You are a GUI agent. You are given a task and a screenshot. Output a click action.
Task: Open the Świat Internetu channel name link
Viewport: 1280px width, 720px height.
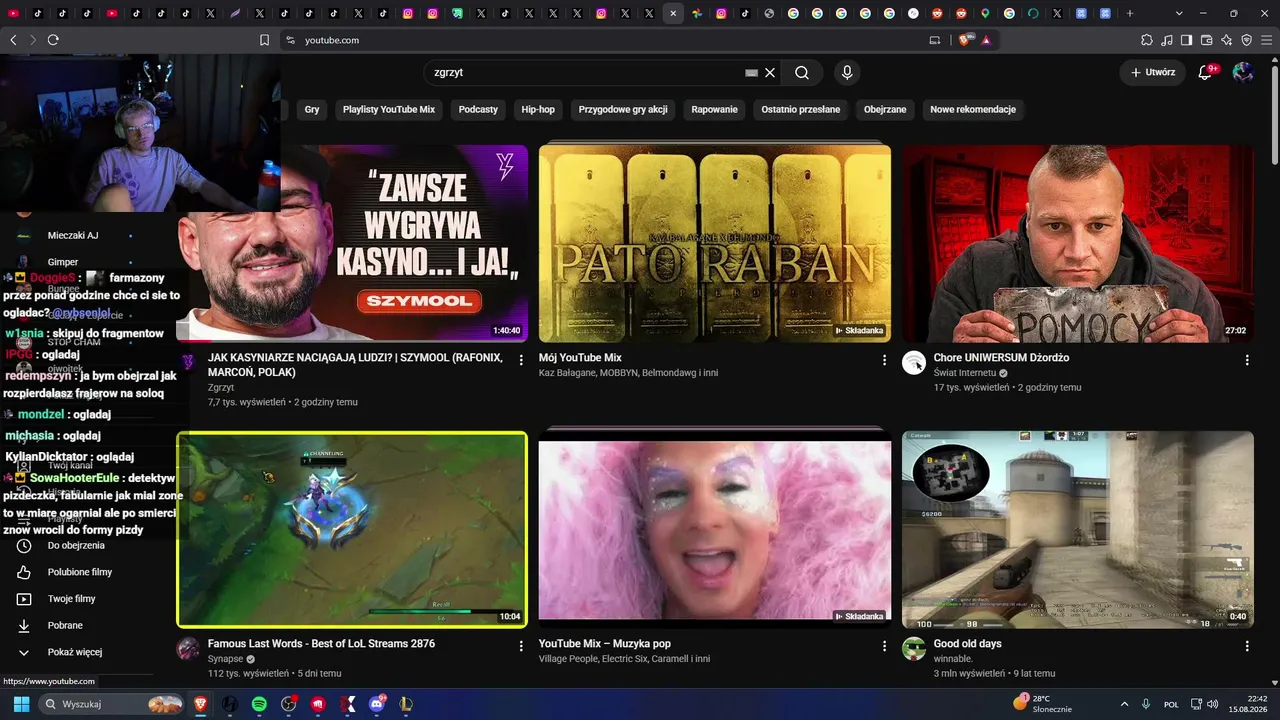[x=965, y=373]
